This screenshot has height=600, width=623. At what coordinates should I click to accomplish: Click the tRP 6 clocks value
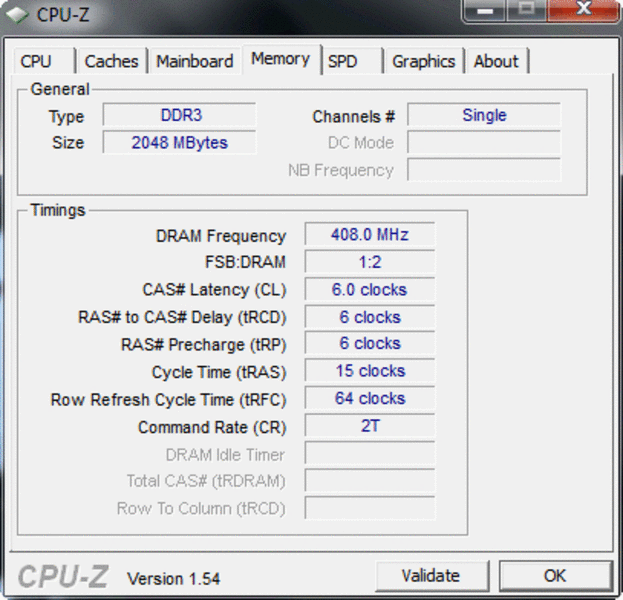(x=370, y=343)
